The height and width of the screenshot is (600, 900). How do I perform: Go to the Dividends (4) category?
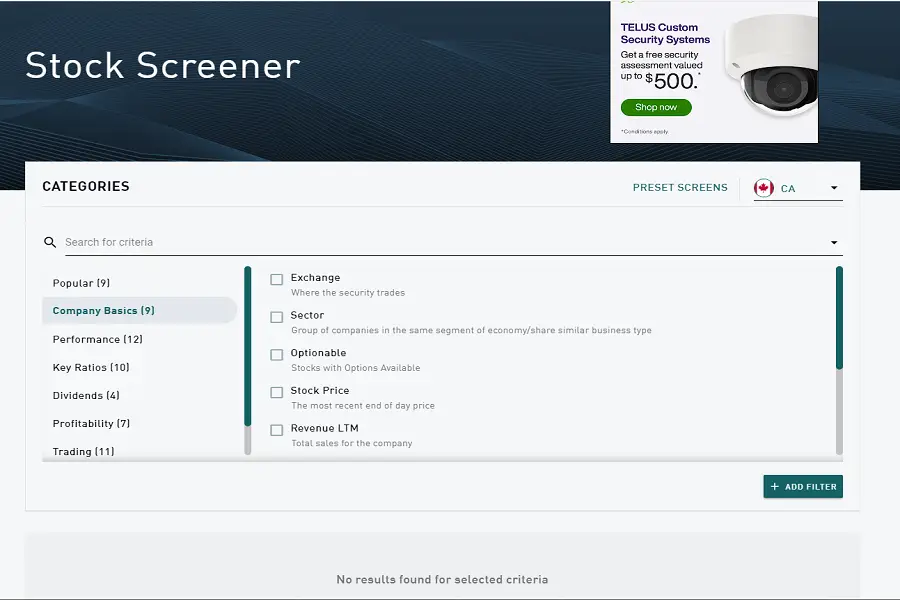click(x=86, y=395)
